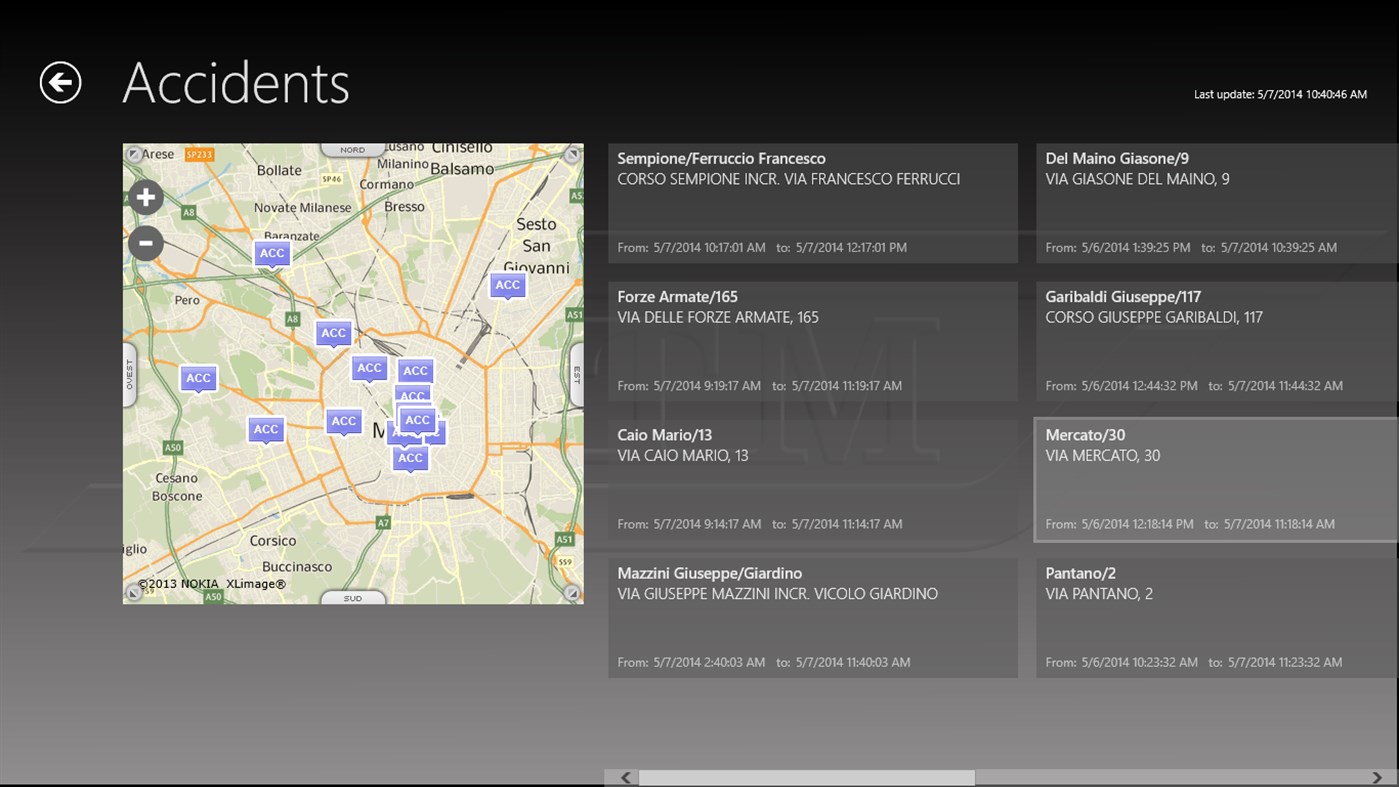Image resolution: width=1399 pixels, height=787 pixels.
Task: Open the Mazzini Giuseppe/Giardino accident entry
Action: point(812,615)
